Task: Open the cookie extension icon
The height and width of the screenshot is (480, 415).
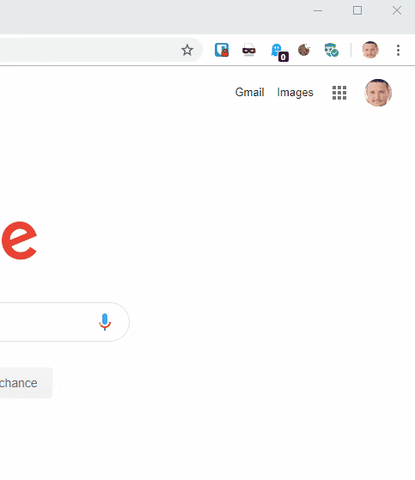Action: (x=304, y=50)
